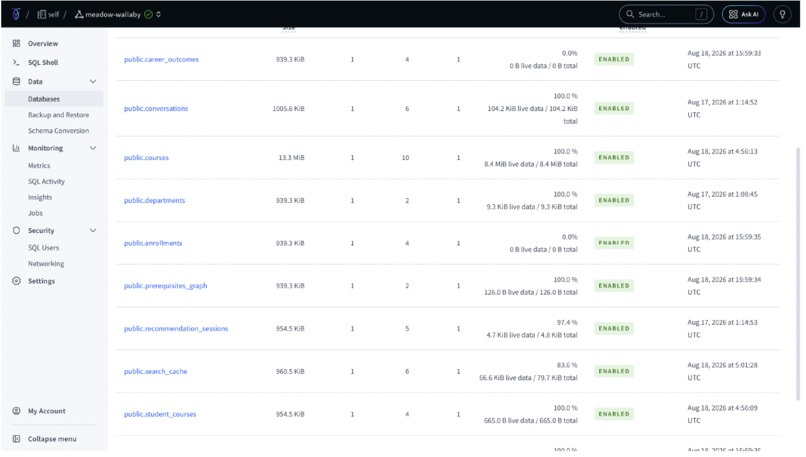The height and width of the screenshot is (457, 806).
Task: Click 960.5 KiB size for public.search_cache
Action: coord(290,371)
